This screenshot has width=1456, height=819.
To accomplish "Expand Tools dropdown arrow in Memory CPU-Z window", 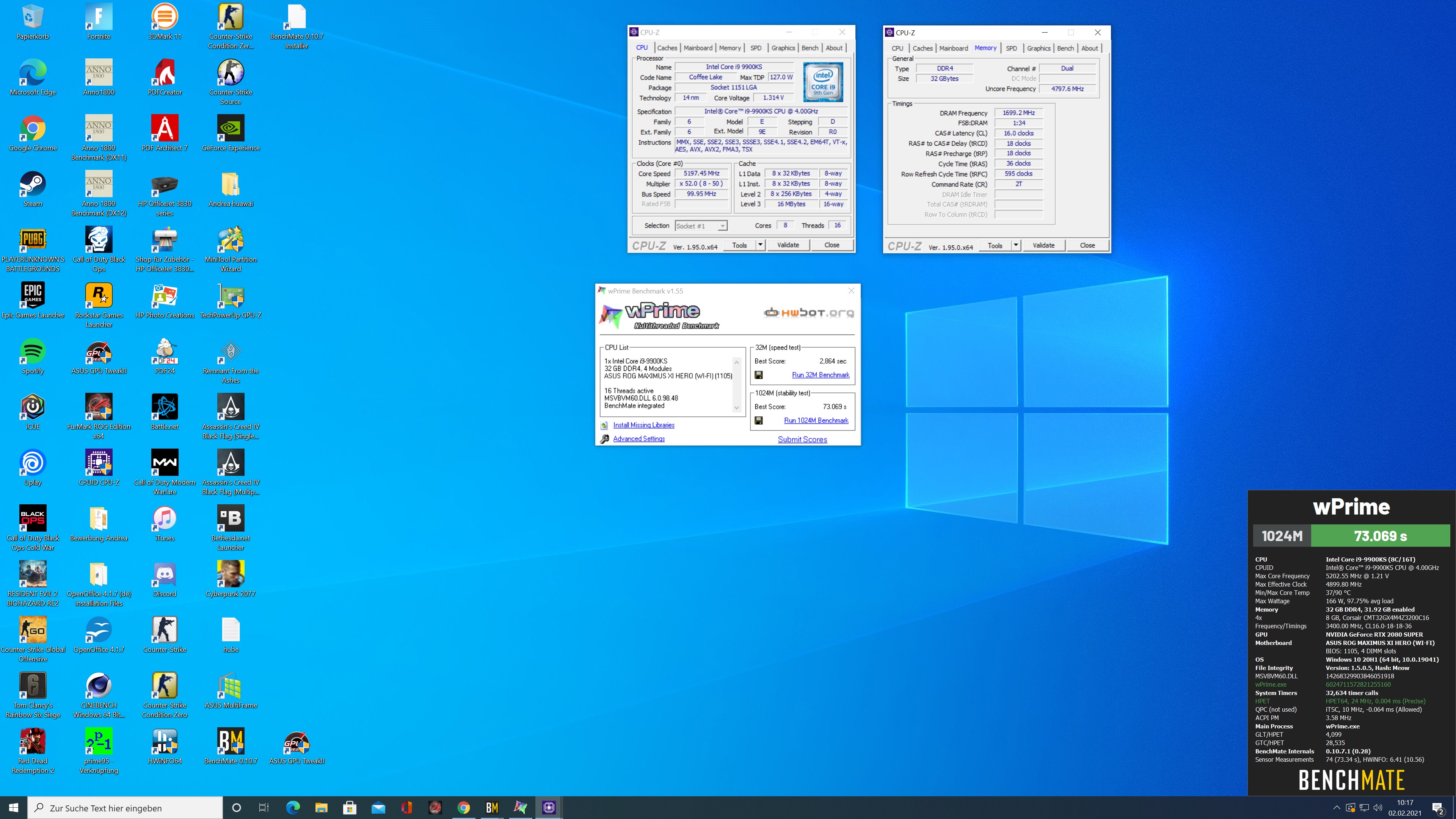I will pyautogui.click(x=1016, y=245).
